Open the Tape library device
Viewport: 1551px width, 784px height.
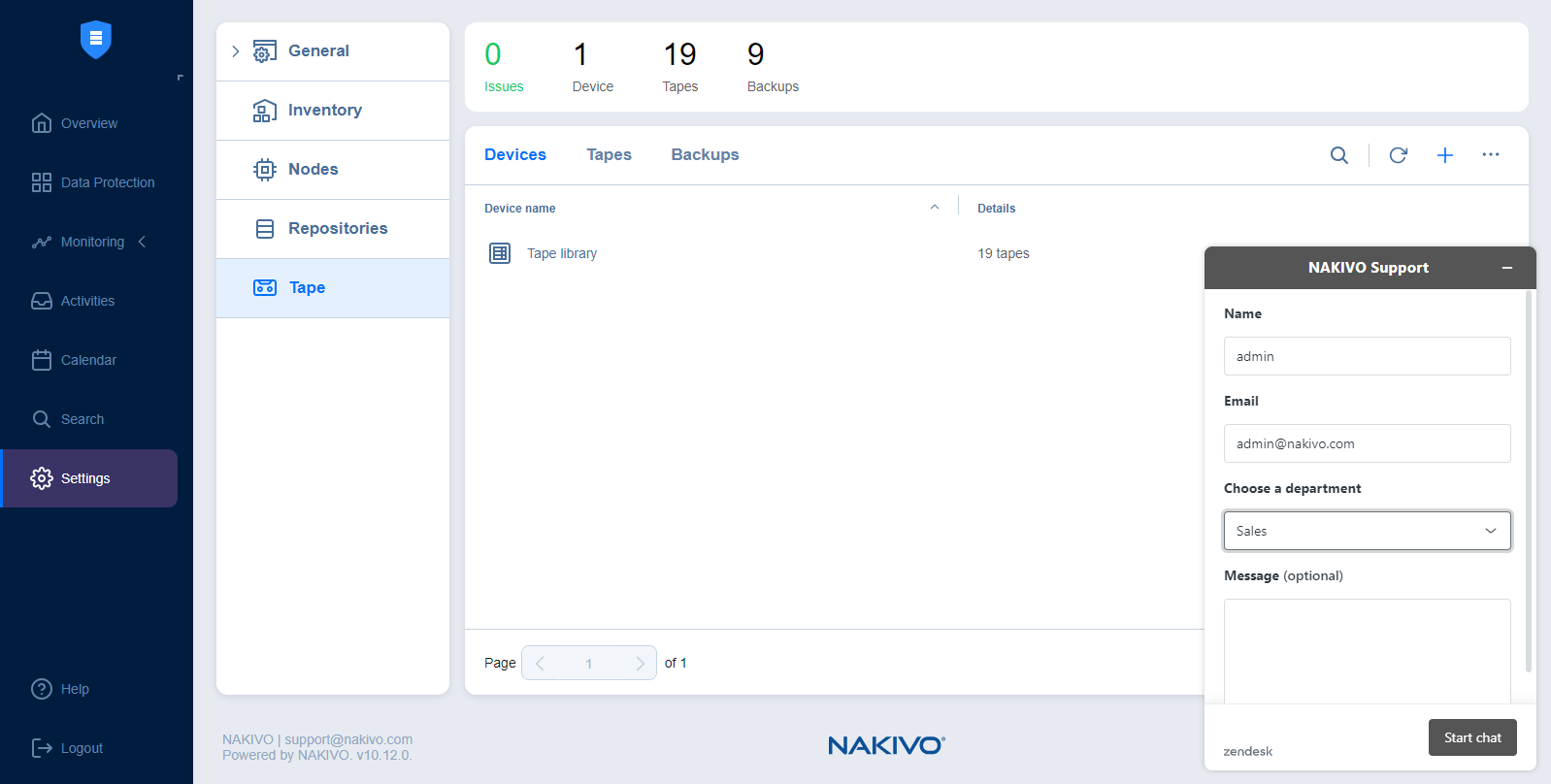tap(562, 253)
